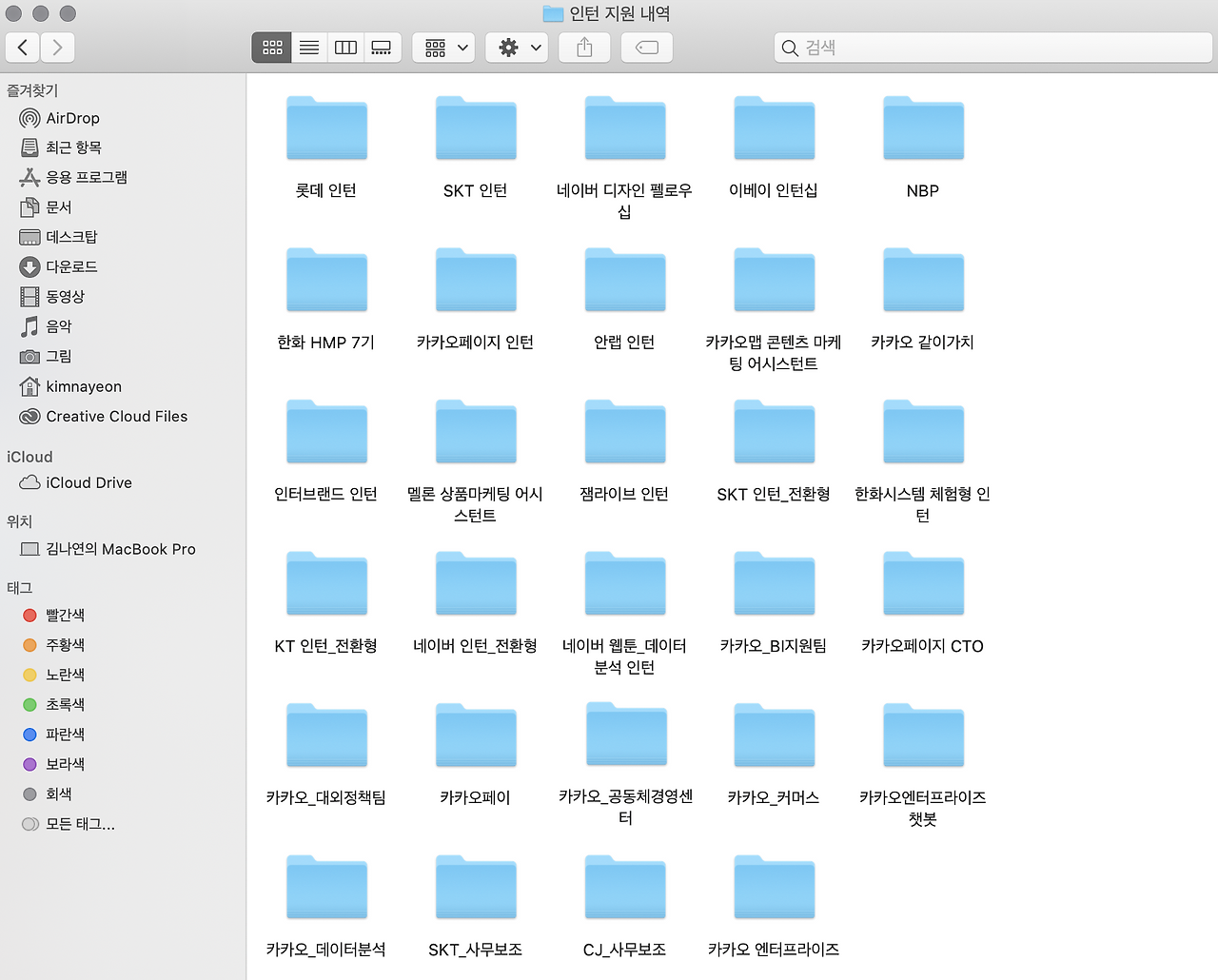This screenshot has height=980, width=1218.
Task: Select the 네이버 디자인 펠로우십 folder
Action: tap(624, 158)
